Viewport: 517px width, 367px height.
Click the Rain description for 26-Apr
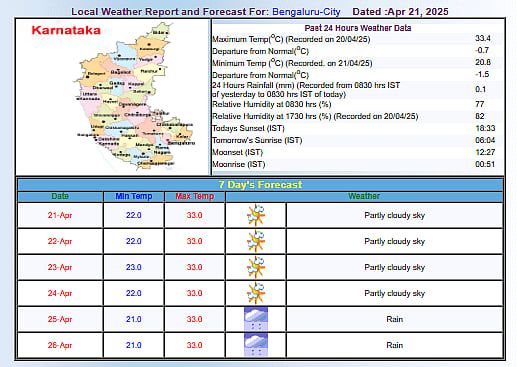point(395,345)
